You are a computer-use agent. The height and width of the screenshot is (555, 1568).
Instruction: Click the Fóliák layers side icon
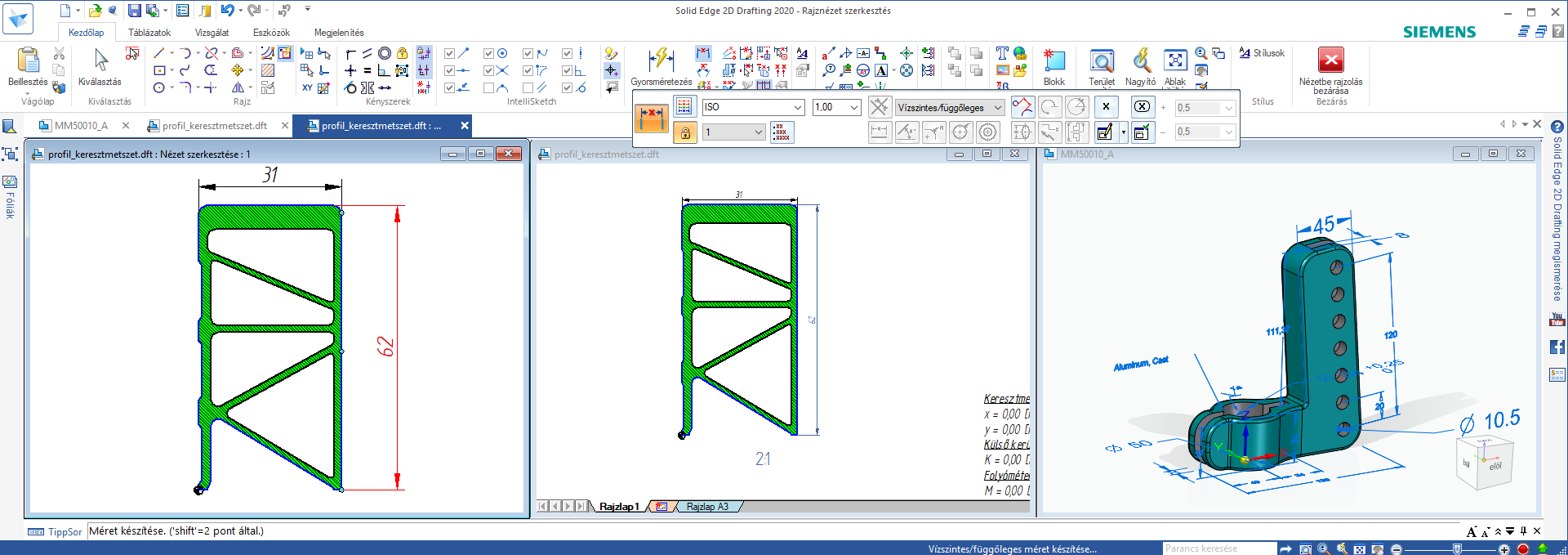(x=10, y=196)
